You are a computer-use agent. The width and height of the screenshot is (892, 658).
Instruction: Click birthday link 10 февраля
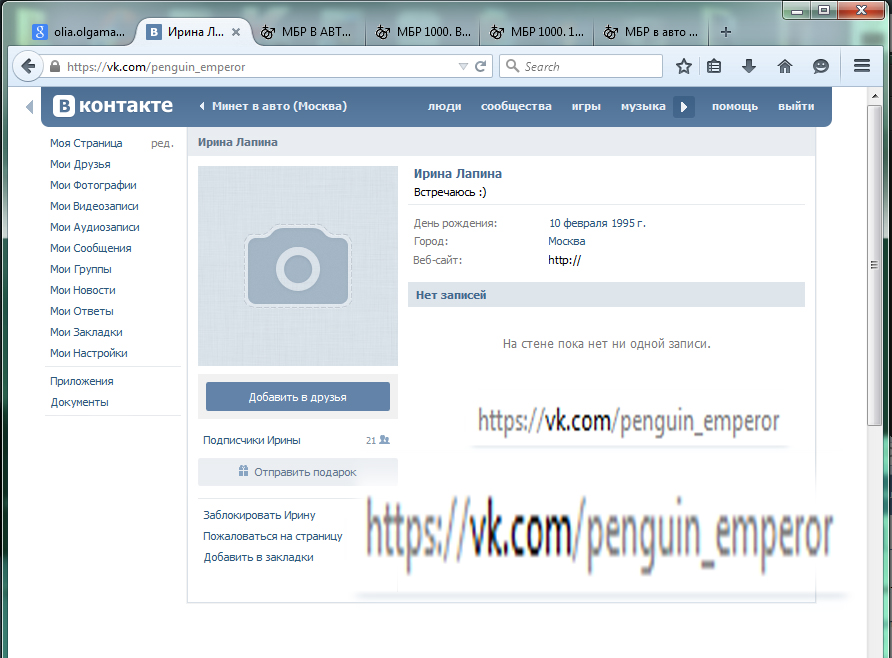pos(579,224)
